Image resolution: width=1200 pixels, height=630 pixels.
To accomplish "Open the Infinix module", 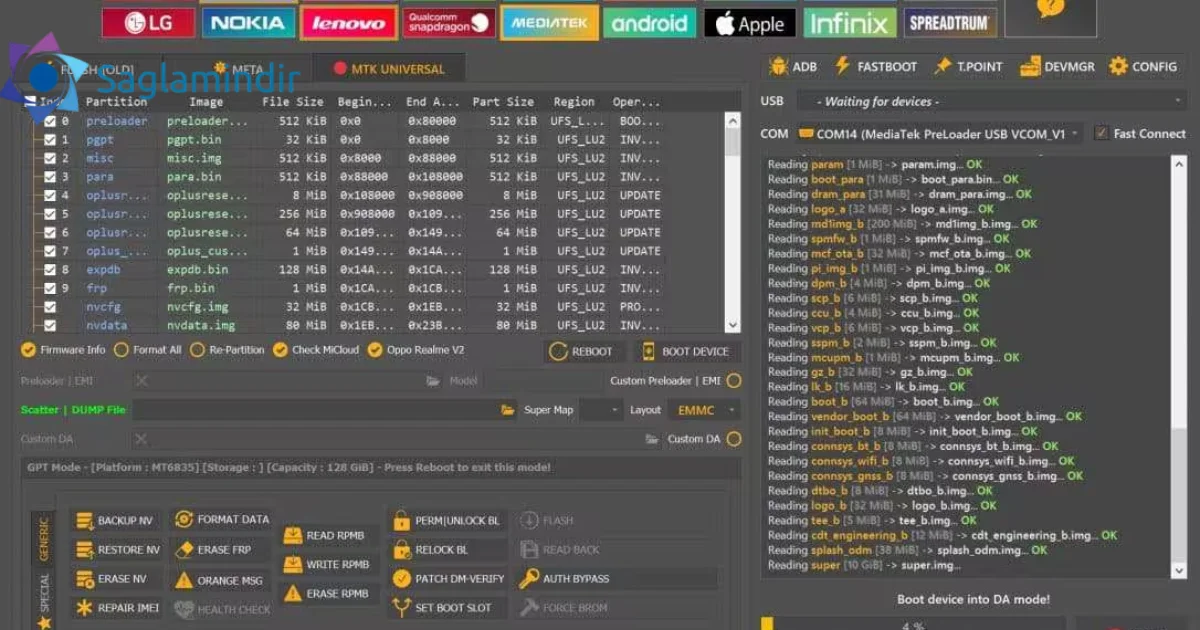I will coord(850,22).
